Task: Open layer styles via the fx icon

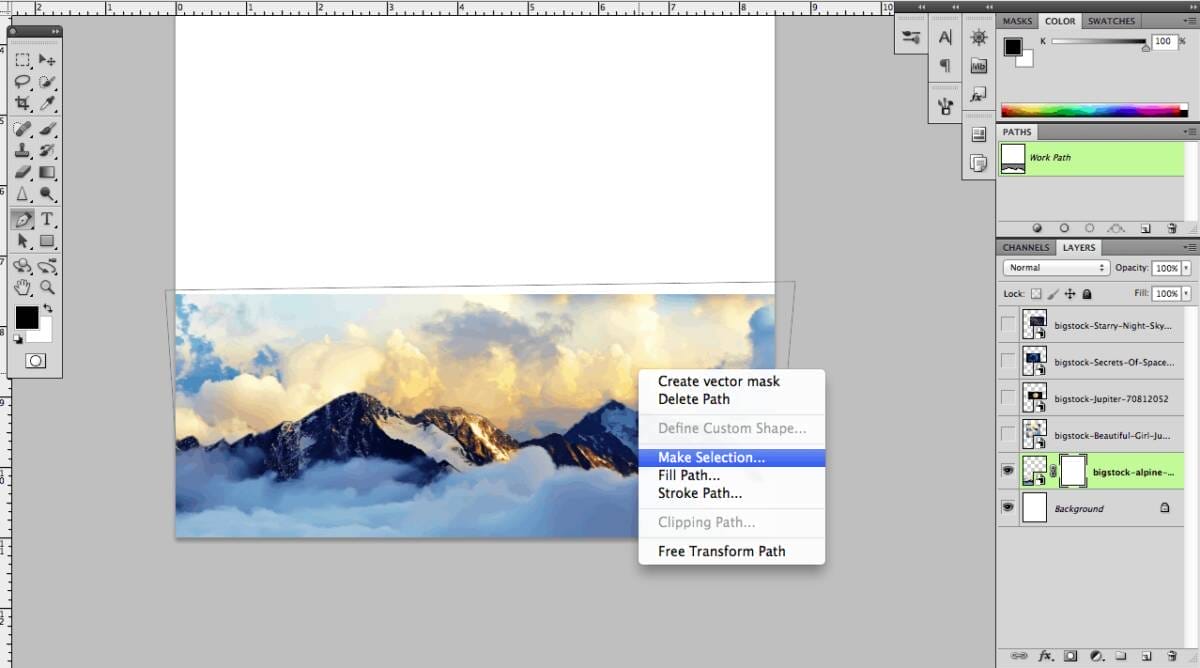Action: click(1045, 656)
